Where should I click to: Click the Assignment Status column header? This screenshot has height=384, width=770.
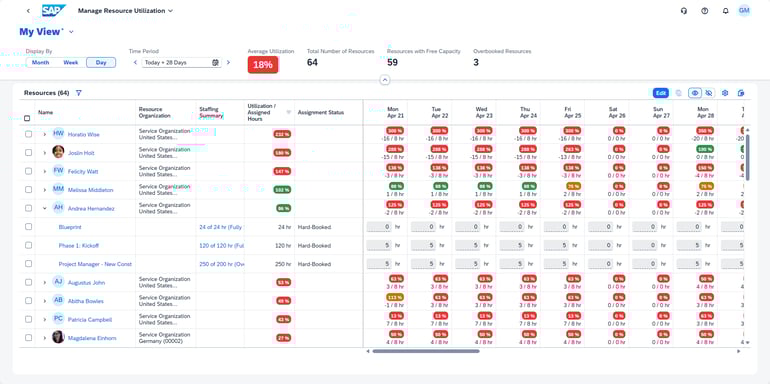pyautogui.click(x=329, y=112)
